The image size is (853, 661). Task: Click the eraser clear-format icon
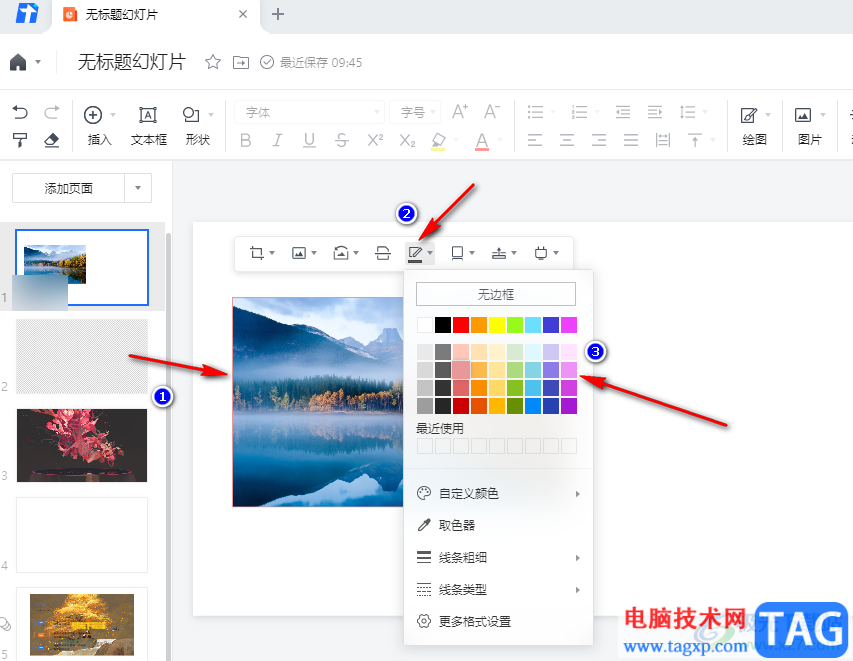coord(51,140)
